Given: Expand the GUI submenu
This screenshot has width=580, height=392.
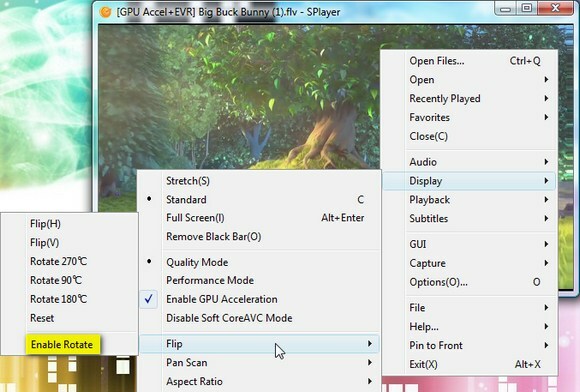Looking at the screenshot, I should pos(469,244).
